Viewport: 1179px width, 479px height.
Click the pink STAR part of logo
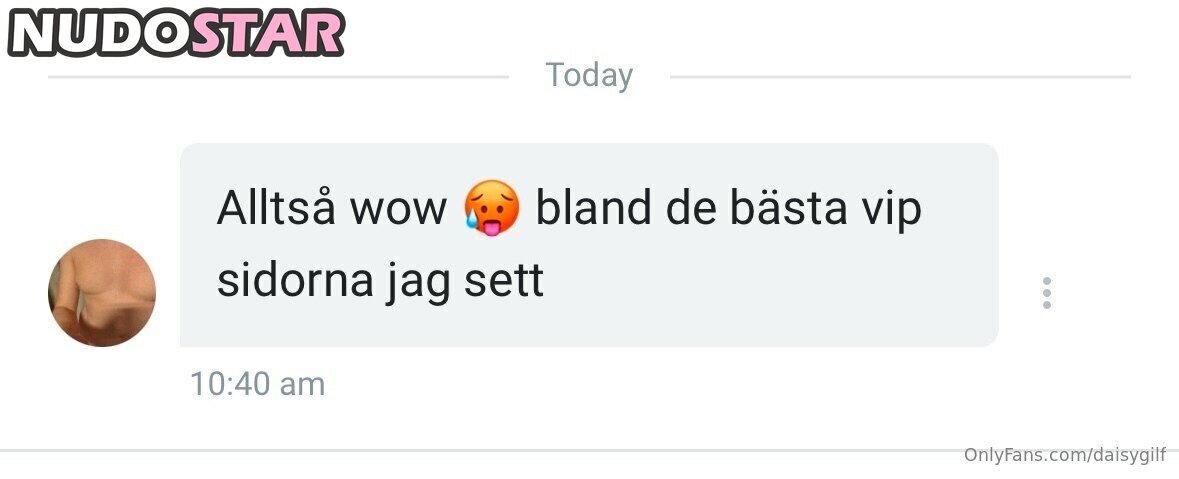268,34
